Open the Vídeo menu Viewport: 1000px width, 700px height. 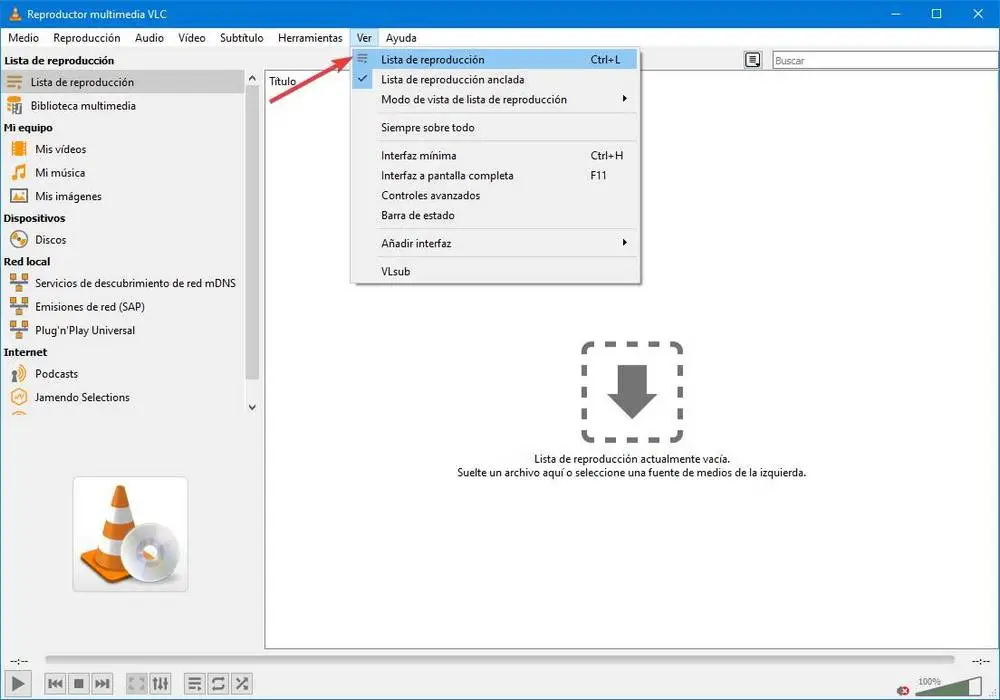[x=192, y=38]
